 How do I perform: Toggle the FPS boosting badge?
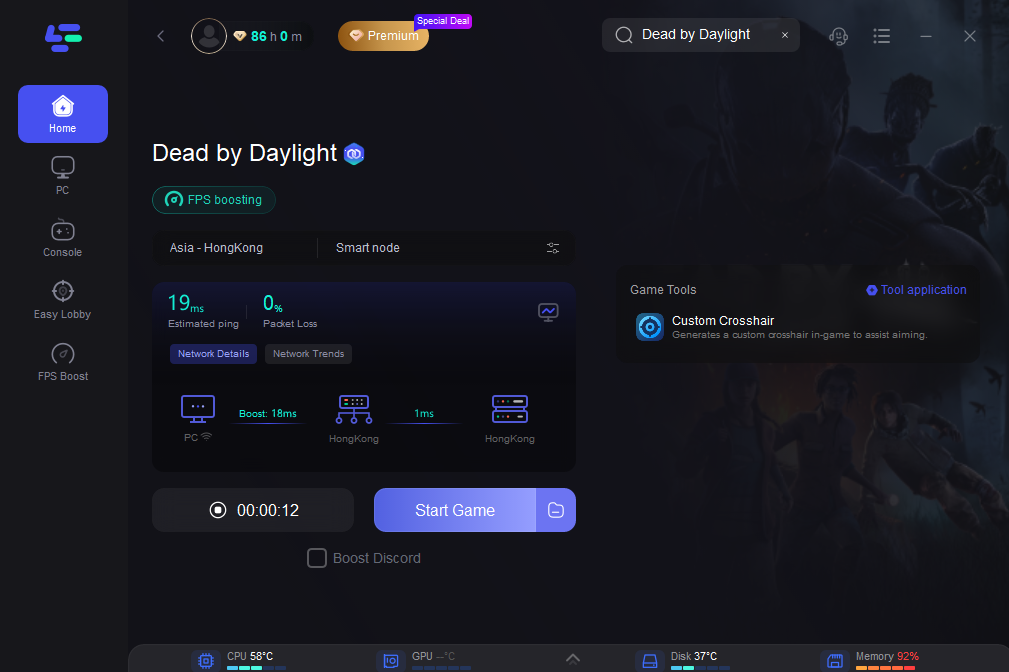(214, 200)
